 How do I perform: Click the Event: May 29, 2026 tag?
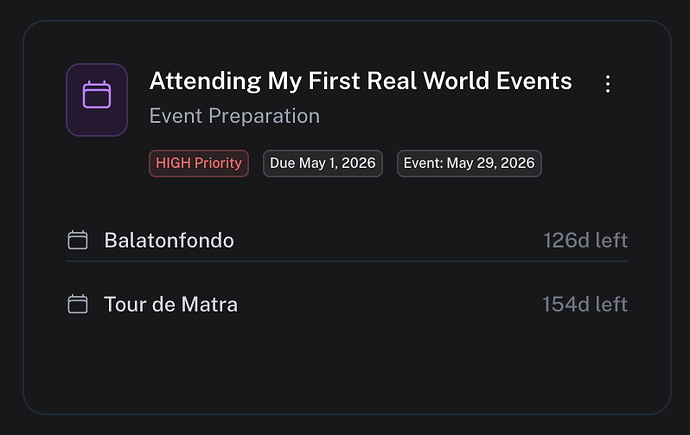(x=469, y=163)
